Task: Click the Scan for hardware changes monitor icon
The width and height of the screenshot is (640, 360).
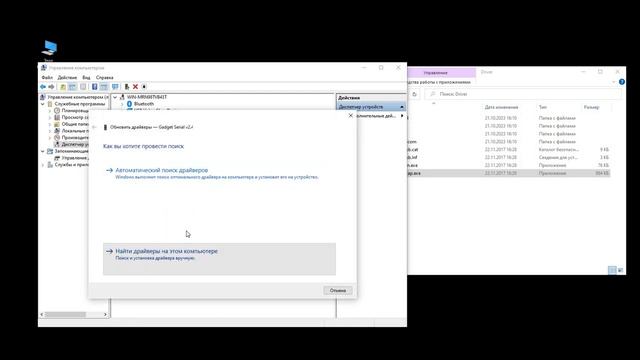Action: pyautogui.click(x=115, y=87)
